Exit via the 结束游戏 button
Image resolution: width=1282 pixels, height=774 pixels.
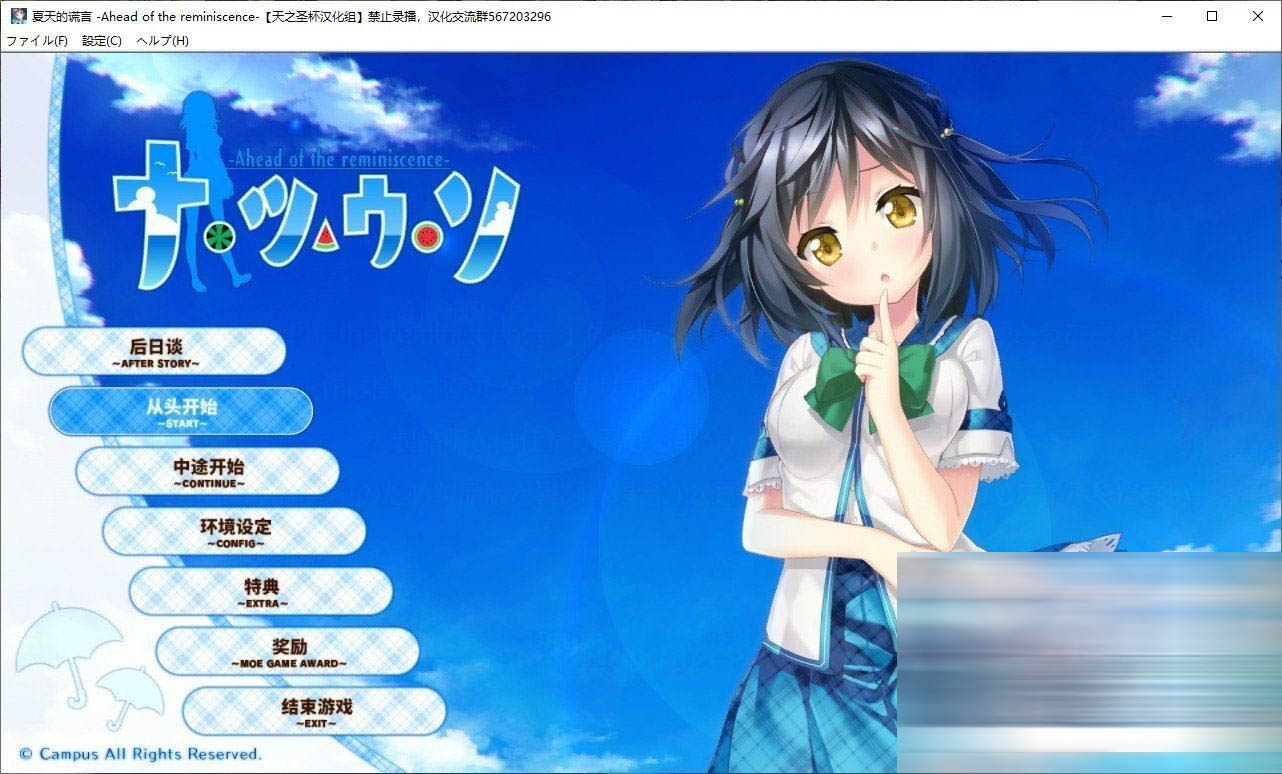tap(315, 712)
